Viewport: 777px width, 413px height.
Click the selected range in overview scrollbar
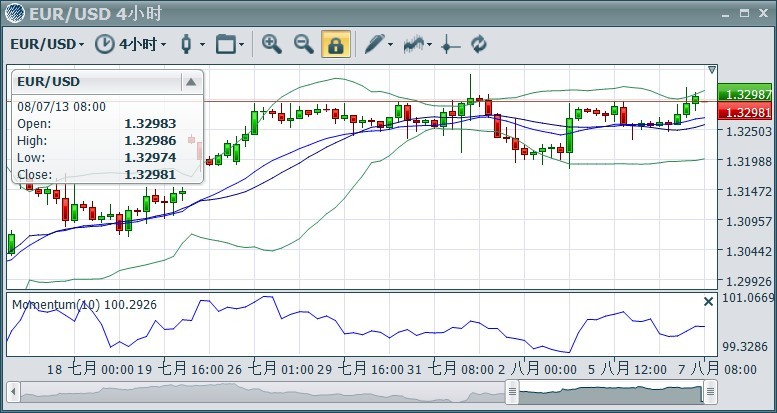[x=611, y=392]
